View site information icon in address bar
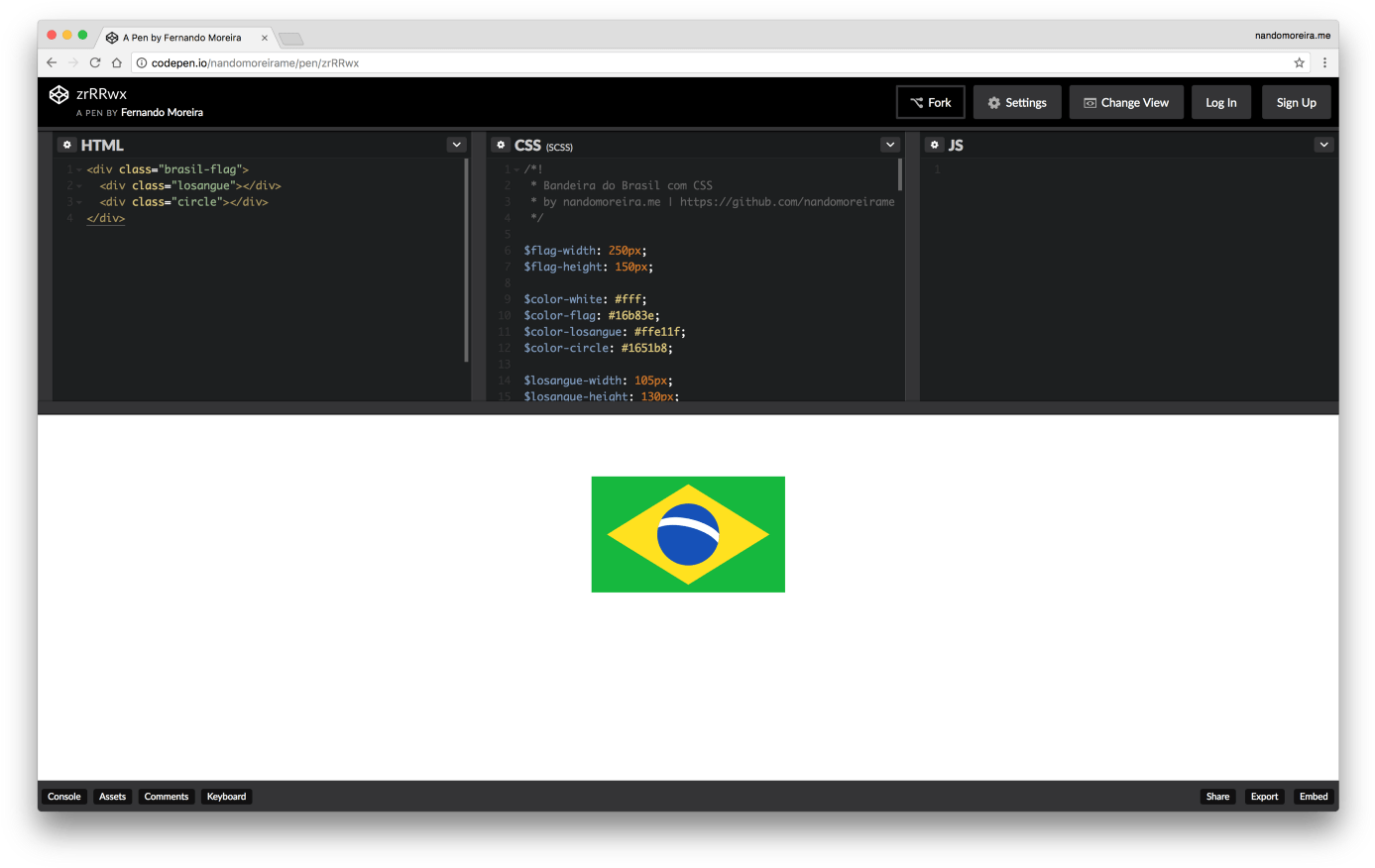Viewport: 1375px width, 868px height. (x=142, y=62)
